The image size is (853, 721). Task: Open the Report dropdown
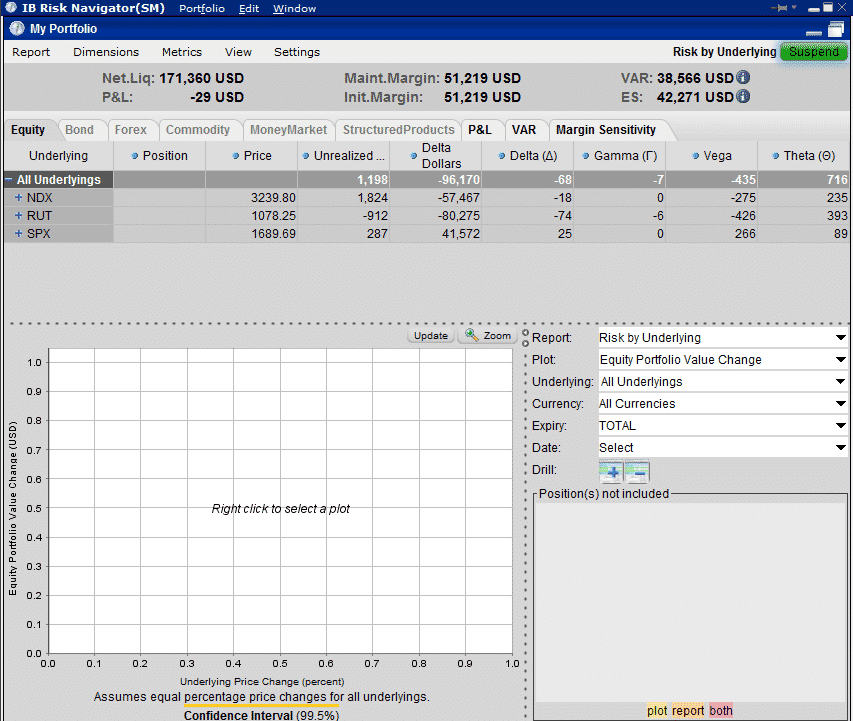(x=840, y=338)
